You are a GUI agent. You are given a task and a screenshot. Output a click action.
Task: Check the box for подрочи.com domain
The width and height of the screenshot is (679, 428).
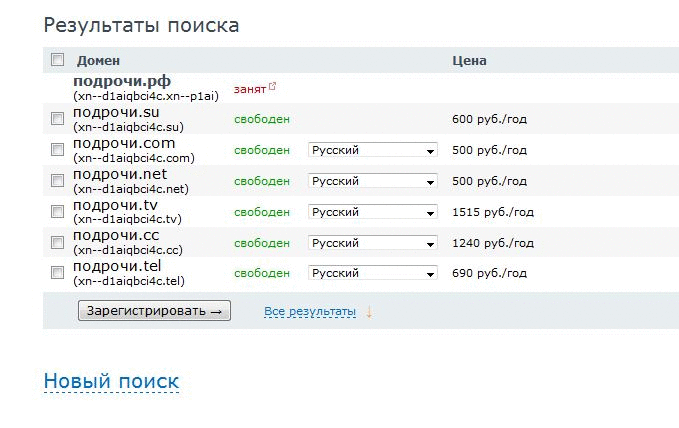coord(58,149)
